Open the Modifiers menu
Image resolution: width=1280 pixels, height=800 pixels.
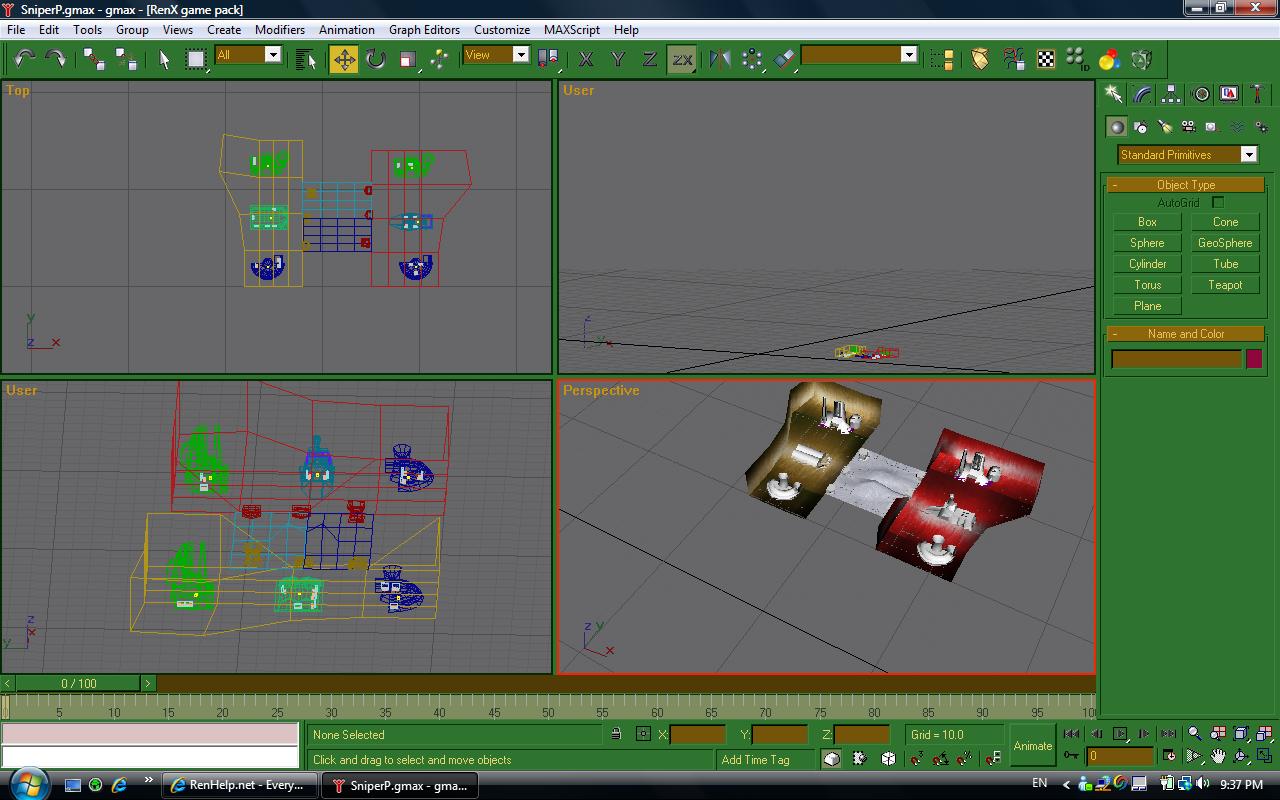tap(279, 30)
